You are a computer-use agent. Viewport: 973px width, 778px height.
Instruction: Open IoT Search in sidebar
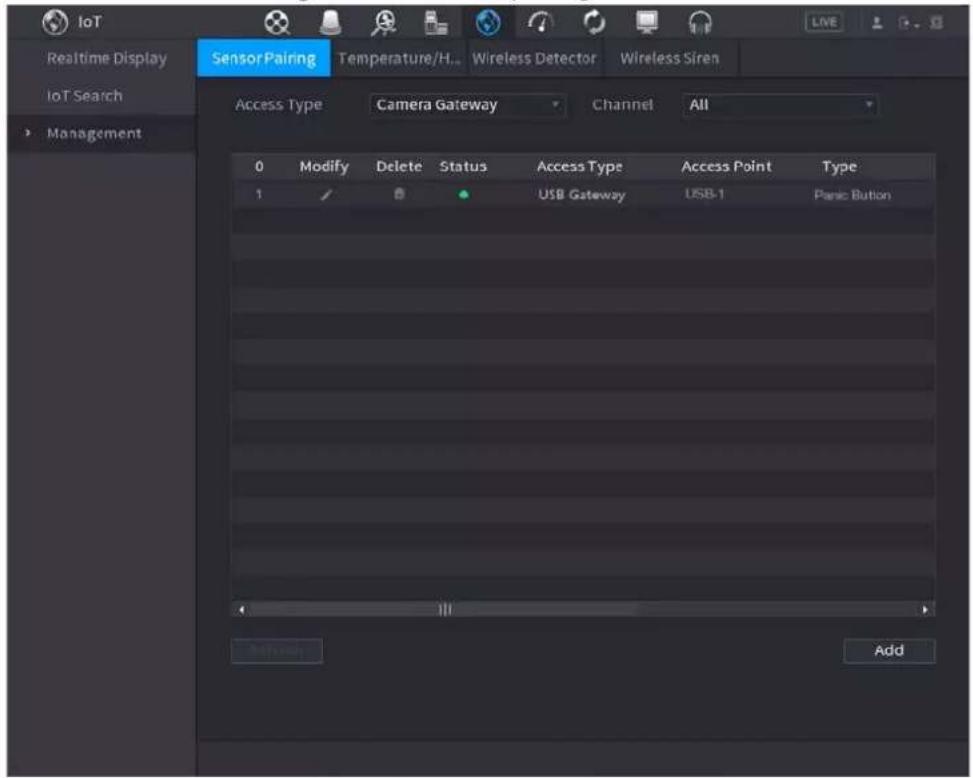pos(85,96)
